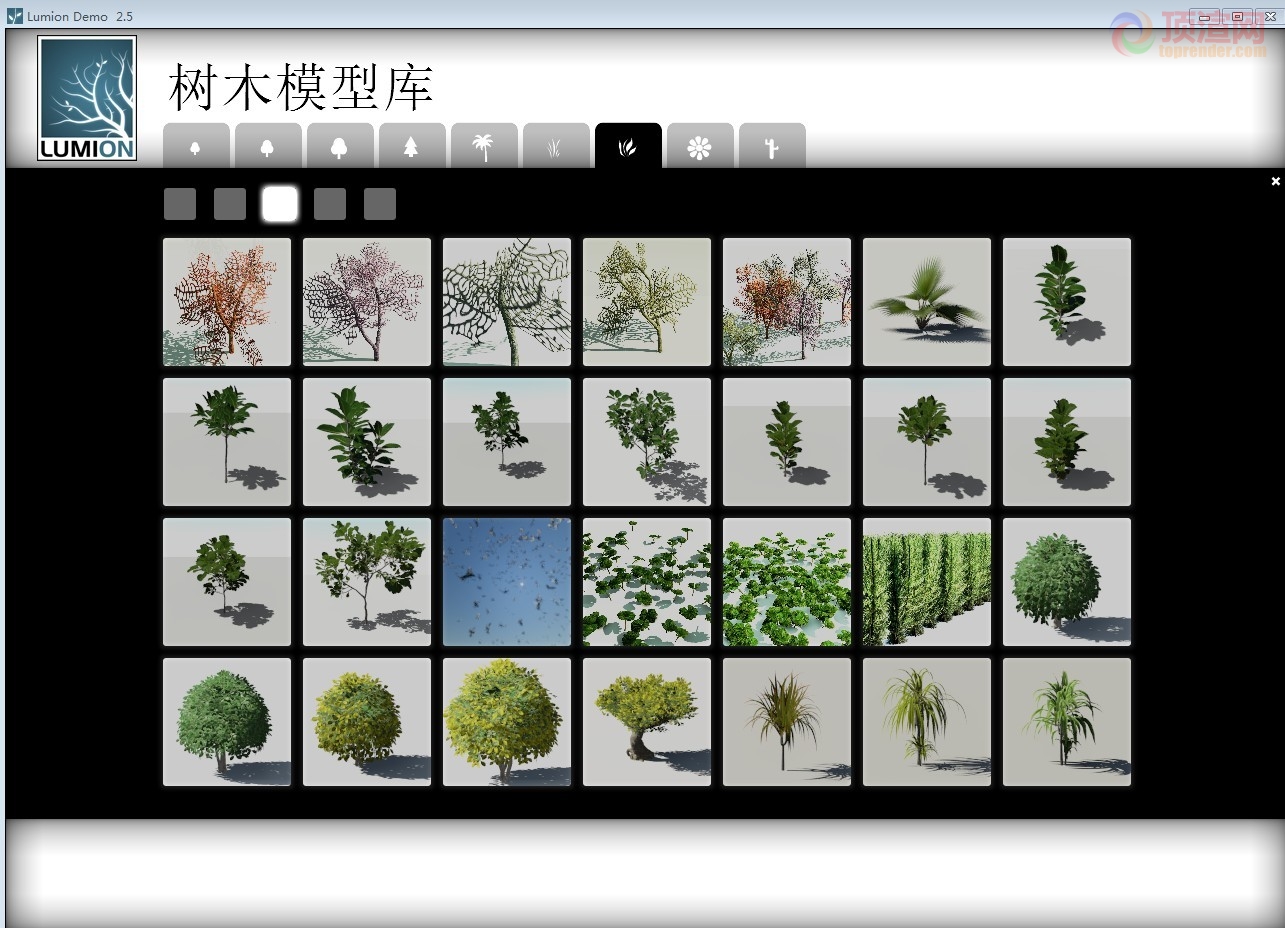Pick the tall green hedge wall thumbnail

click(927, 582)
